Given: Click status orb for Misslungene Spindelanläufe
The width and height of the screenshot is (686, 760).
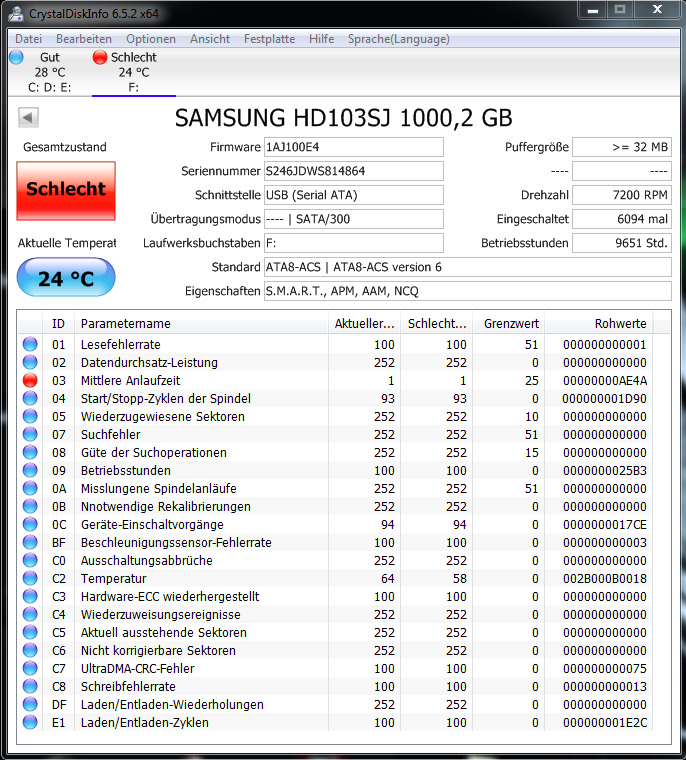Looking at the screenshot, I should click(30, 489).
